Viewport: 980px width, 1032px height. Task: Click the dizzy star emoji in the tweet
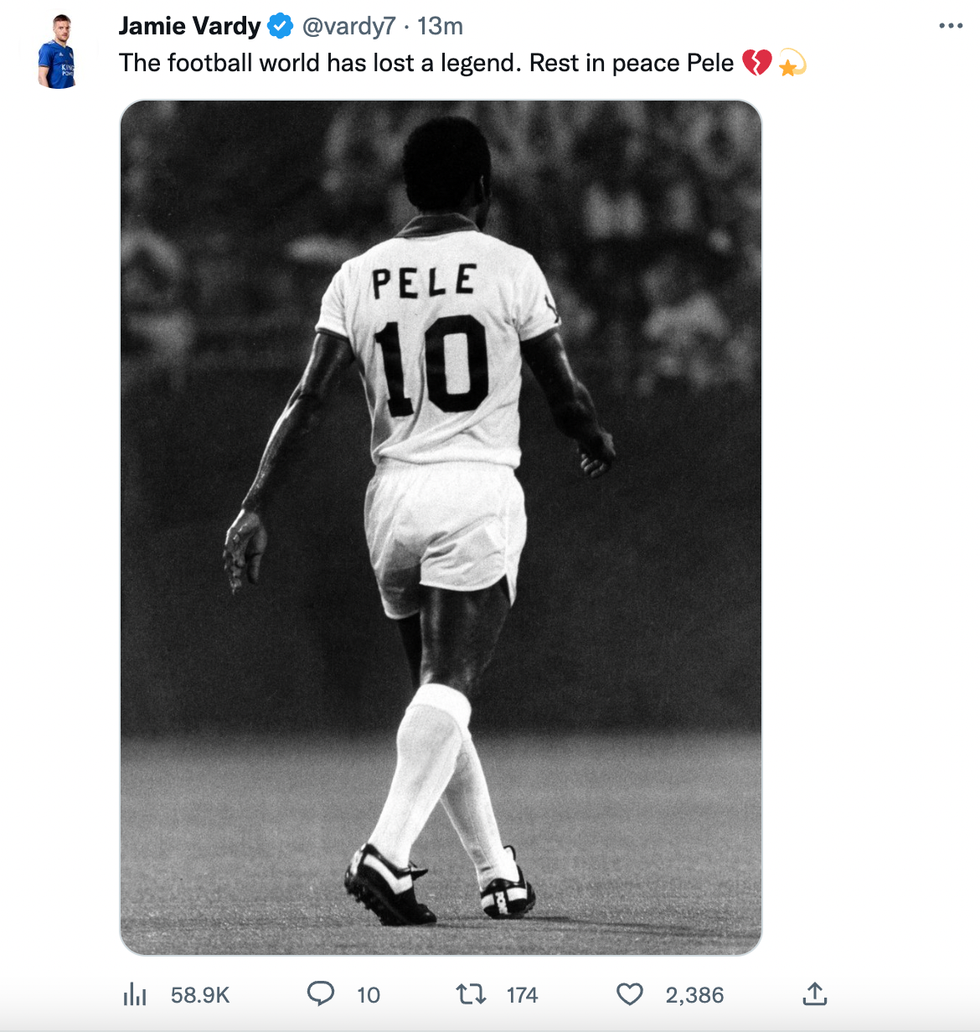tap(792, 64)
